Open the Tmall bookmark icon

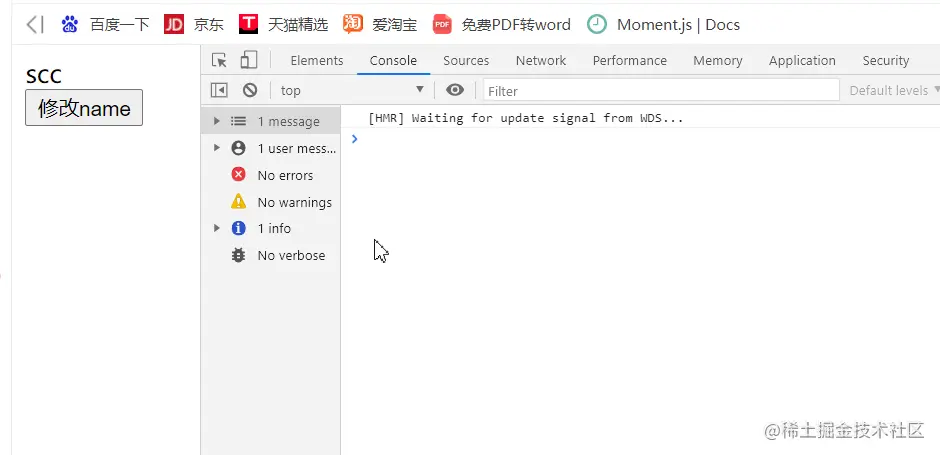coord(248,25)
